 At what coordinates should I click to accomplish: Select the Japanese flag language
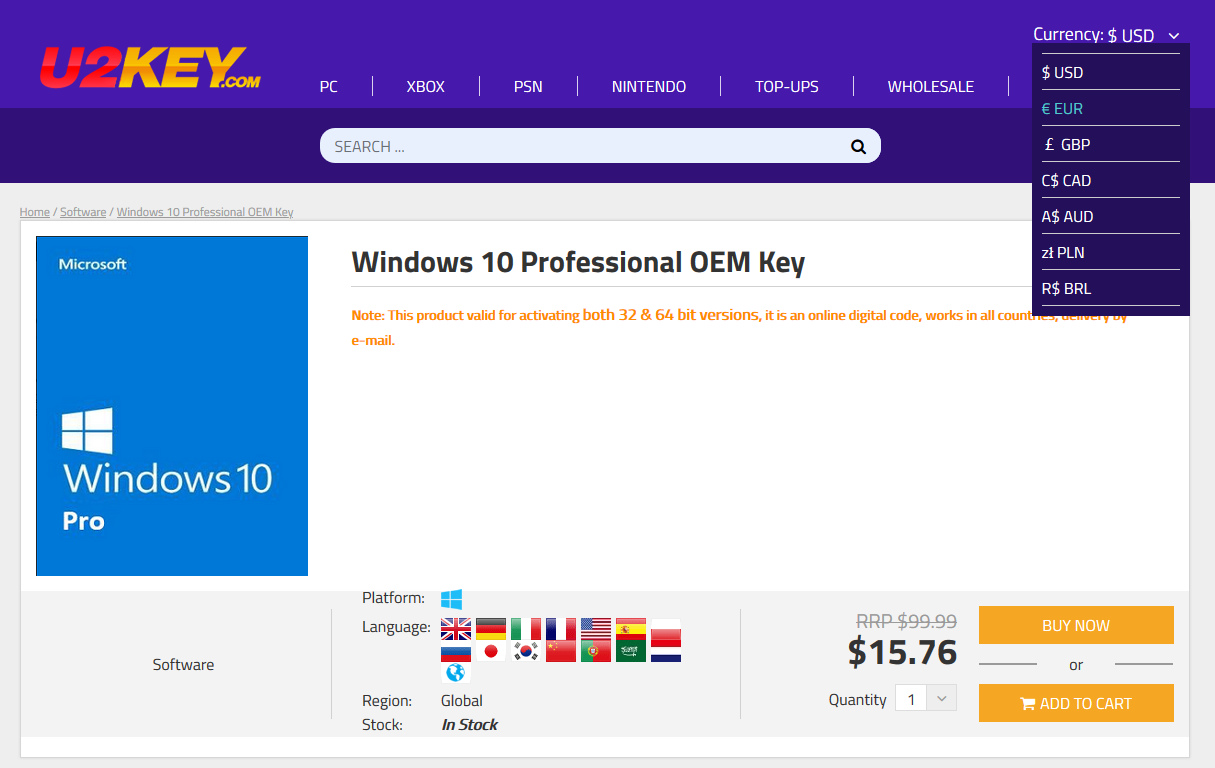[x=491, y=651]
